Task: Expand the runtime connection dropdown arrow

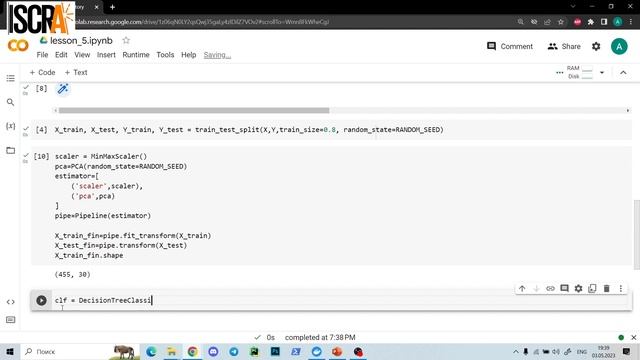Action: pos(602,73)
